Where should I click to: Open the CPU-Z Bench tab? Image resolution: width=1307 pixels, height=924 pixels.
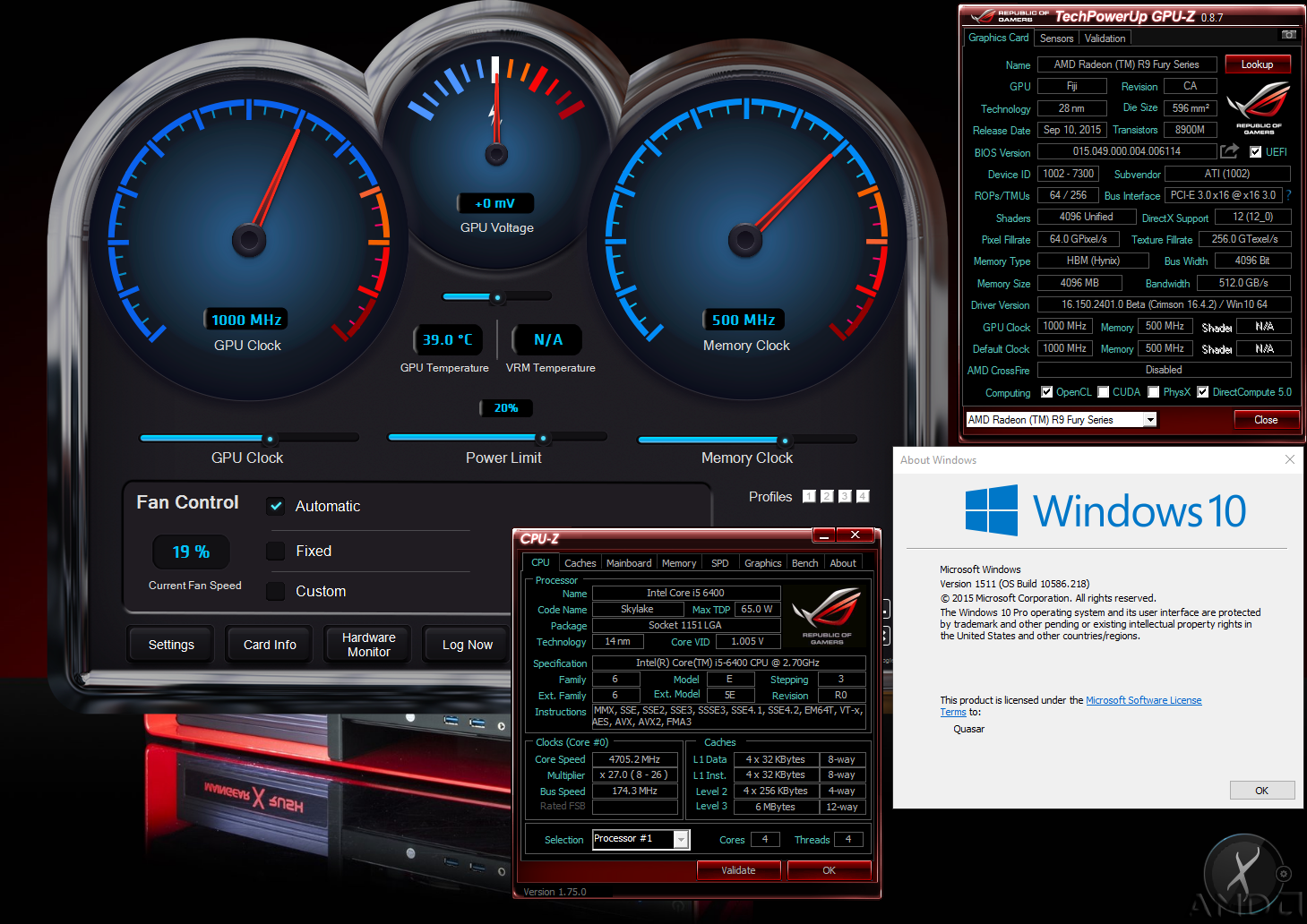[804, 563]
